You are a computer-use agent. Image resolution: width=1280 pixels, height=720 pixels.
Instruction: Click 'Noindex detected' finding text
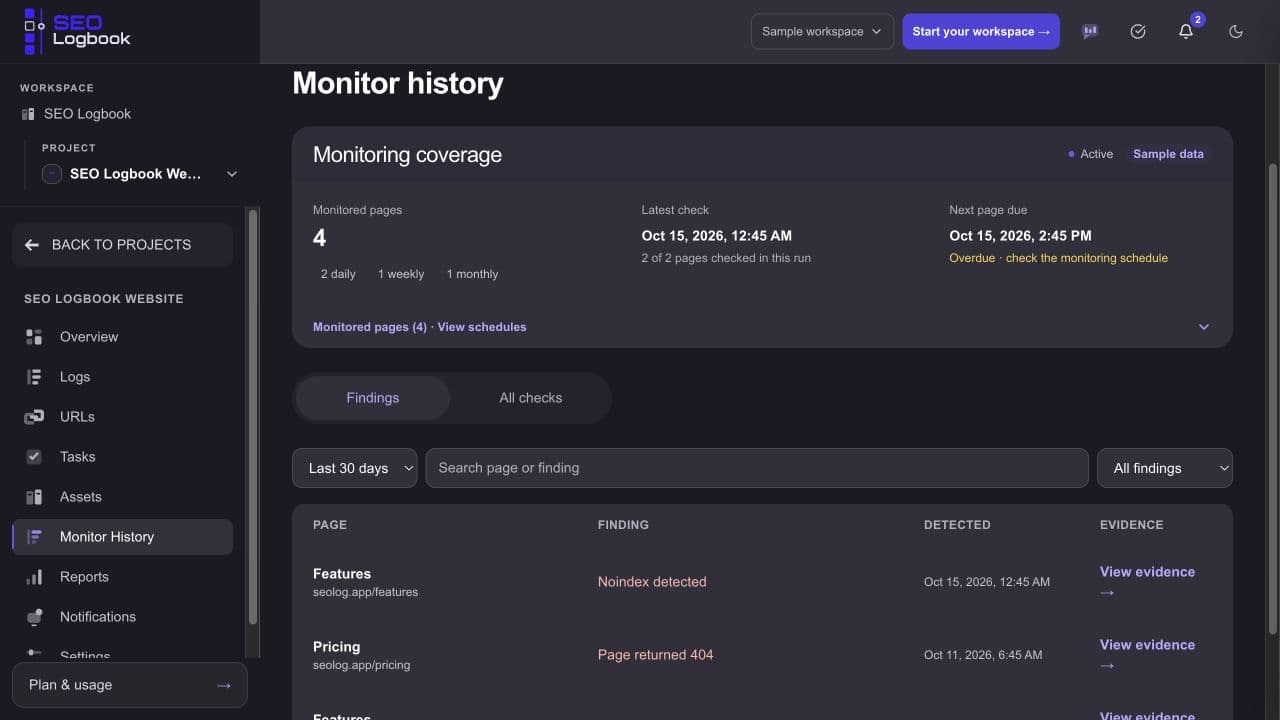coord(652,582)
